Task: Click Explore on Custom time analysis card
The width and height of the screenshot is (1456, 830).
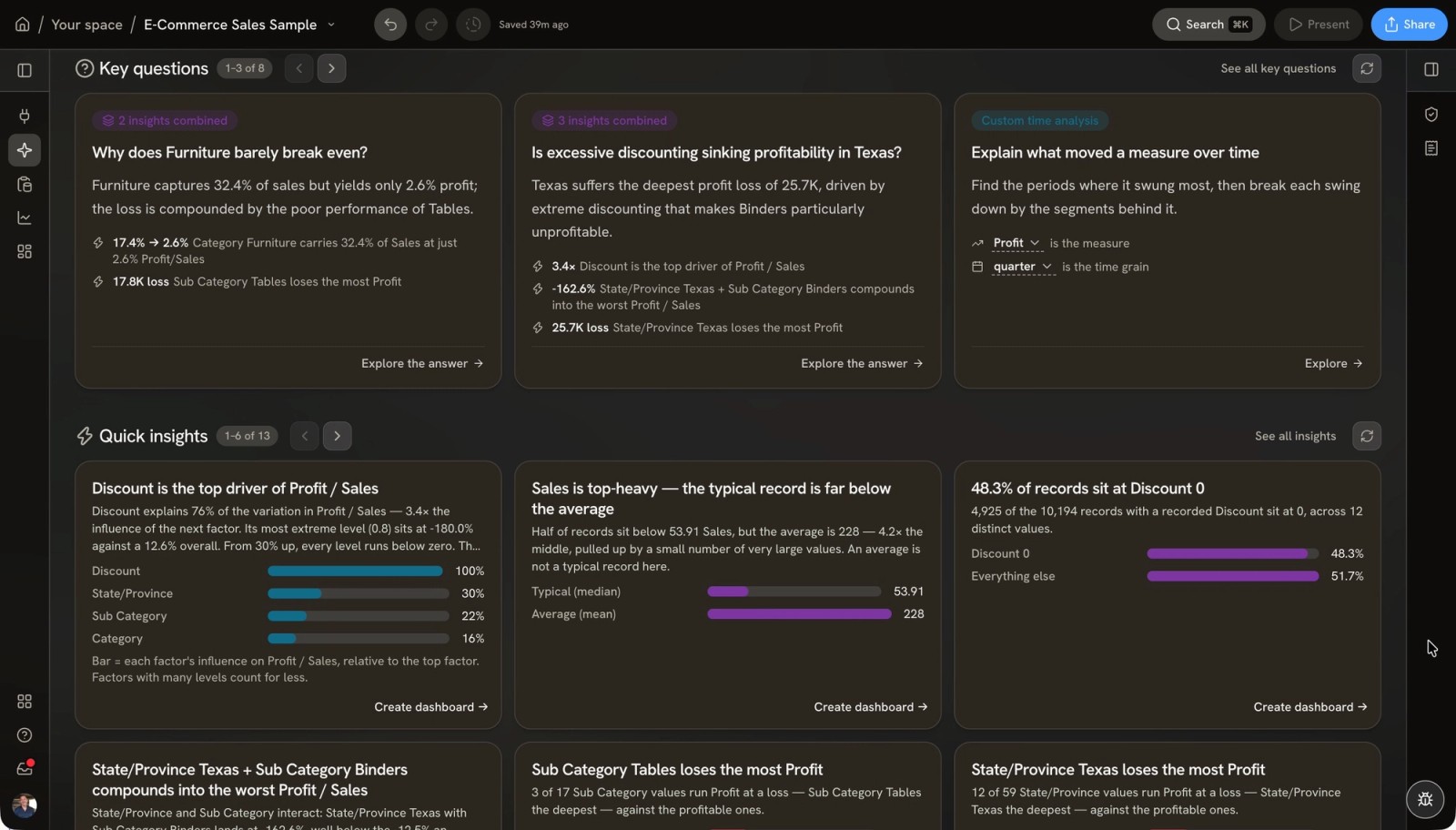Action: [x=1333, y=363]
